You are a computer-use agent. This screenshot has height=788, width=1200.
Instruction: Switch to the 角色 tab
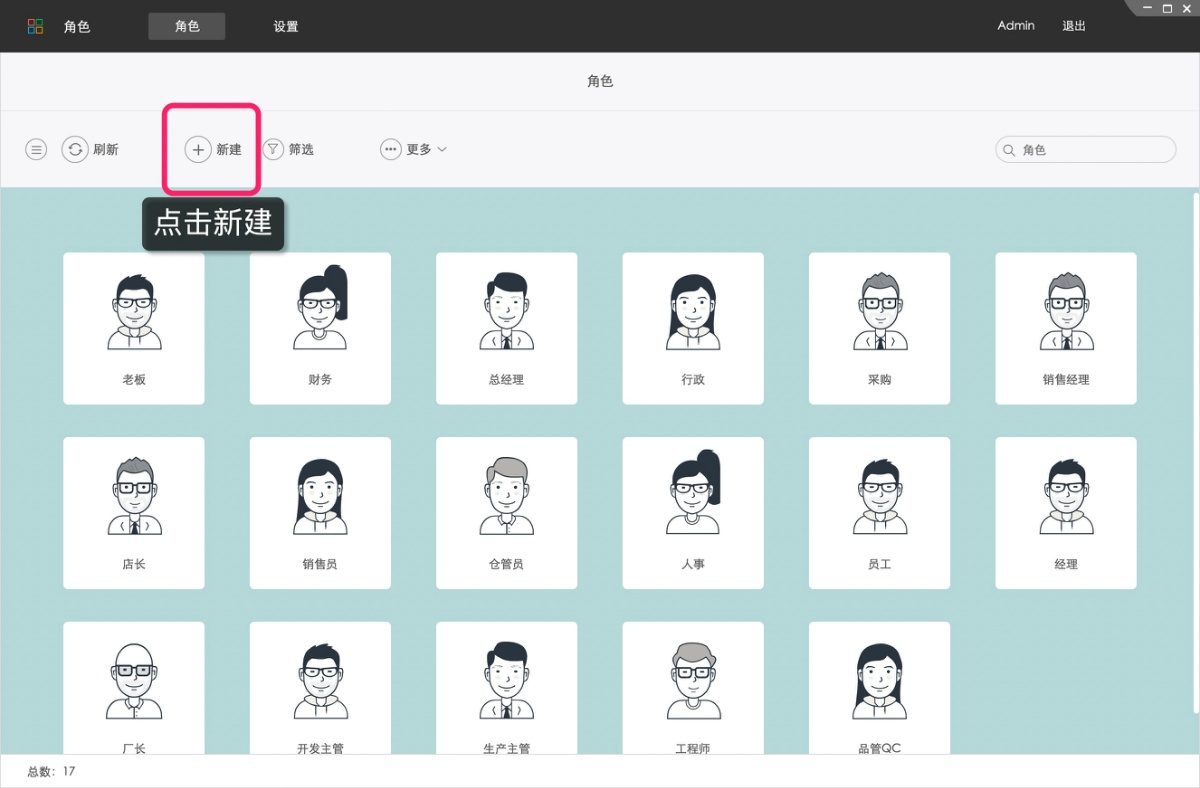187,26
